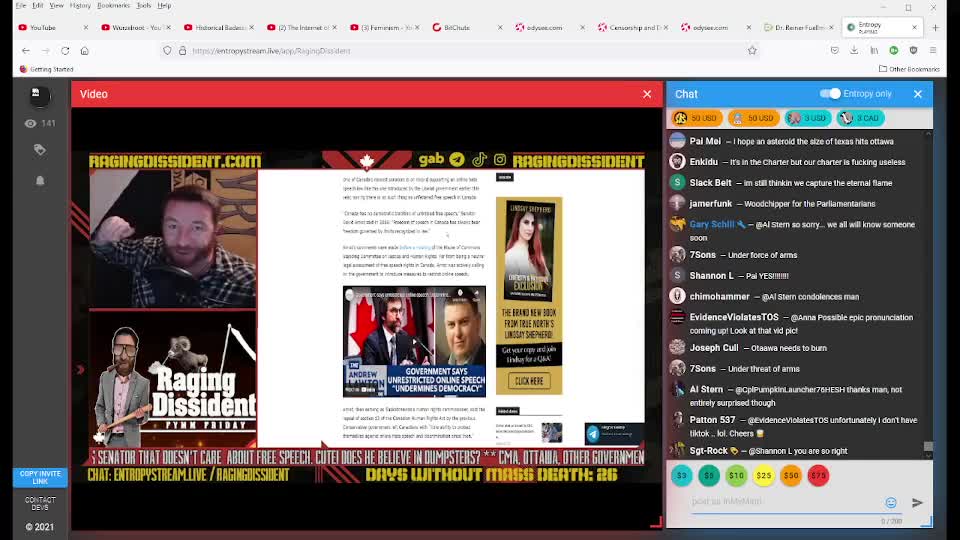Bookmark this page with the star
Image resolution: width=960 pixels, height=540 pixels.
752,51
